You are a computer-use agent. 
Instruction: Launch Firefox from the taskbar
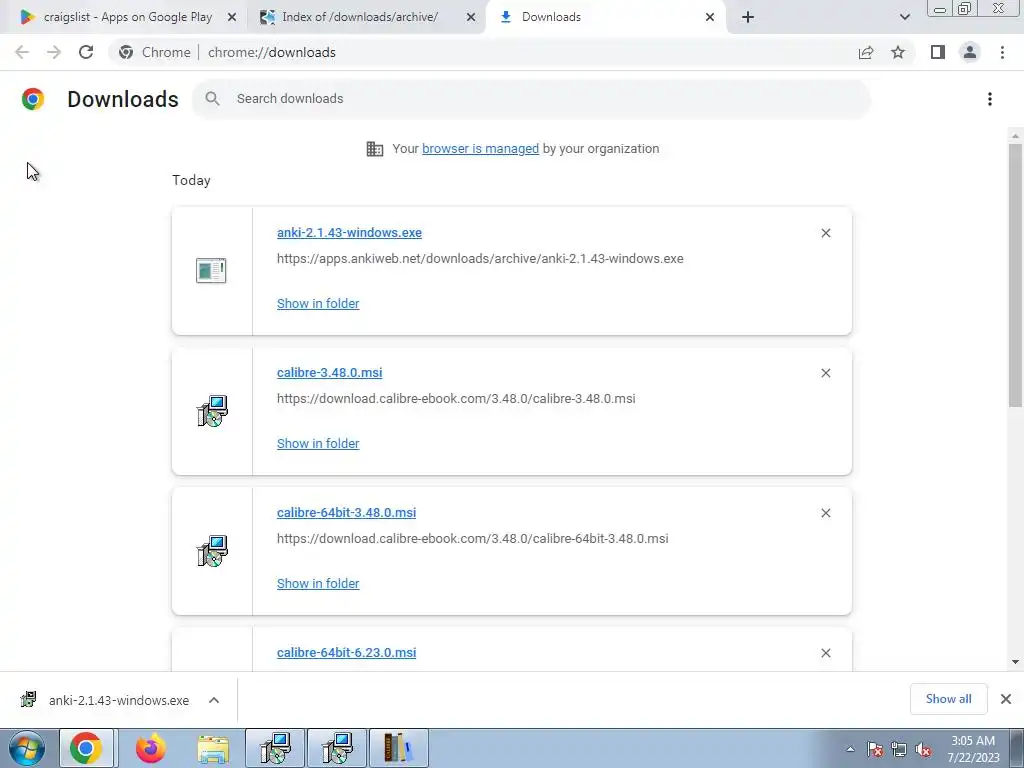(150, 748)
